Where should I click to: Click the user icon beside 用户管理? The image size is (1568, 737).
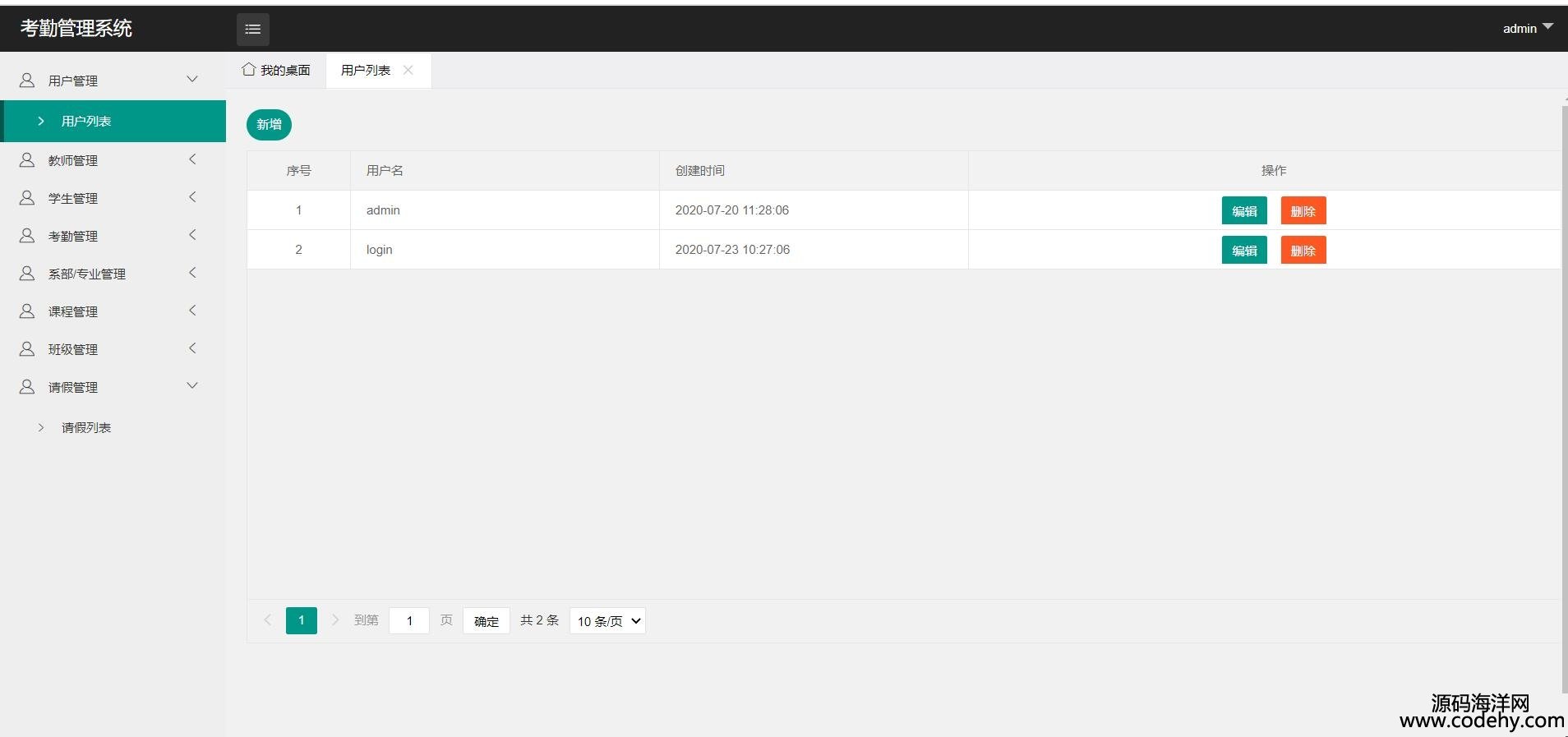pyautogui.click(x=27, y=80)
